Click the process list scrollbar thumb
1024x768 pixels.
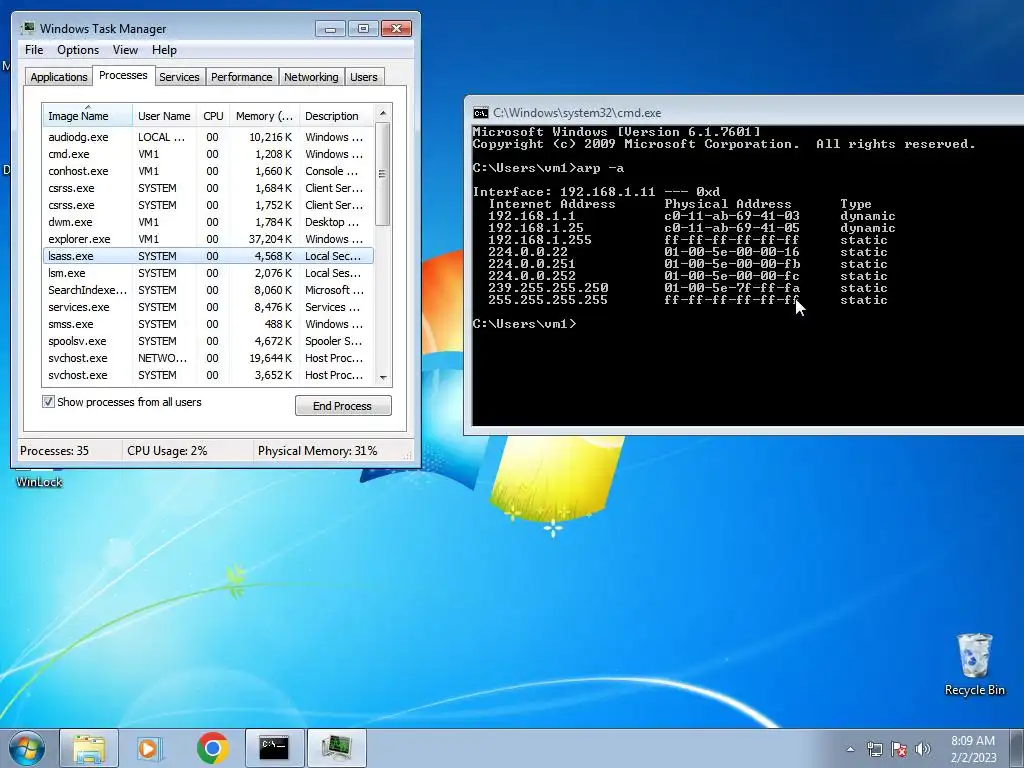[383, 174]
